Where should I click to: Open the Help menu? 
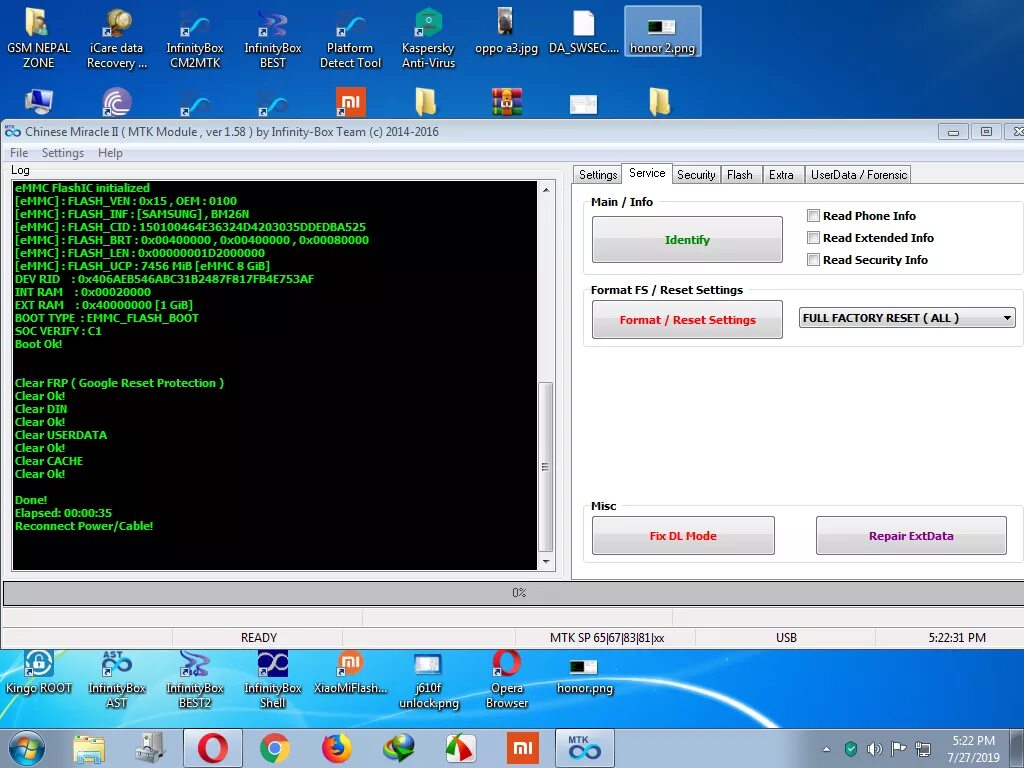[x=110, y=153]
